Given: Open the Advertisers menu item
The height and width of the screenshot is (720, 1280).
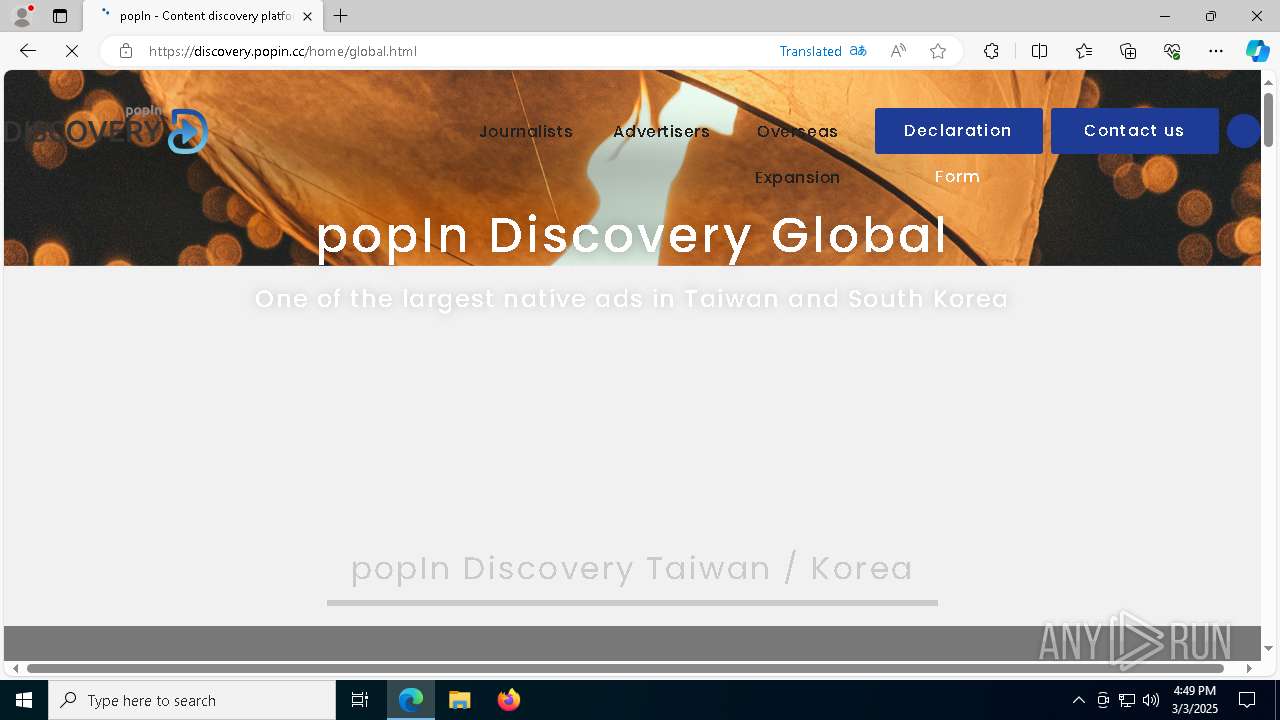Looking at the screenshot, I should tap(661, 131).
